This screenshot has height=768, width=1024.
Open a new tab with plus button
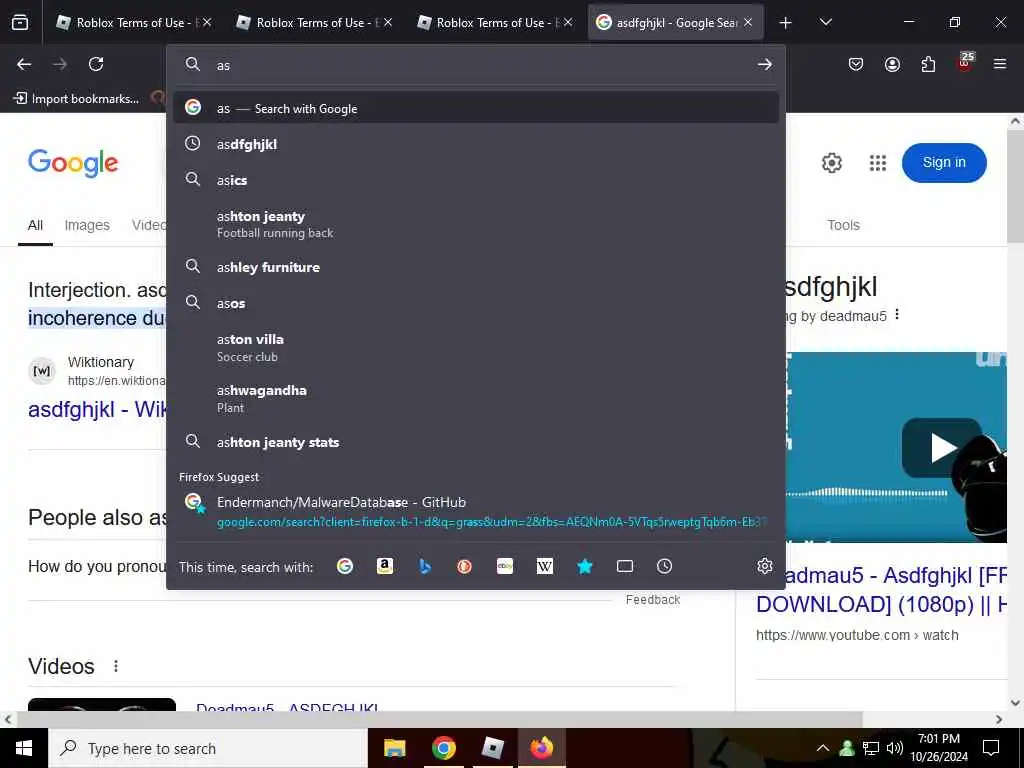coord(785,23)
